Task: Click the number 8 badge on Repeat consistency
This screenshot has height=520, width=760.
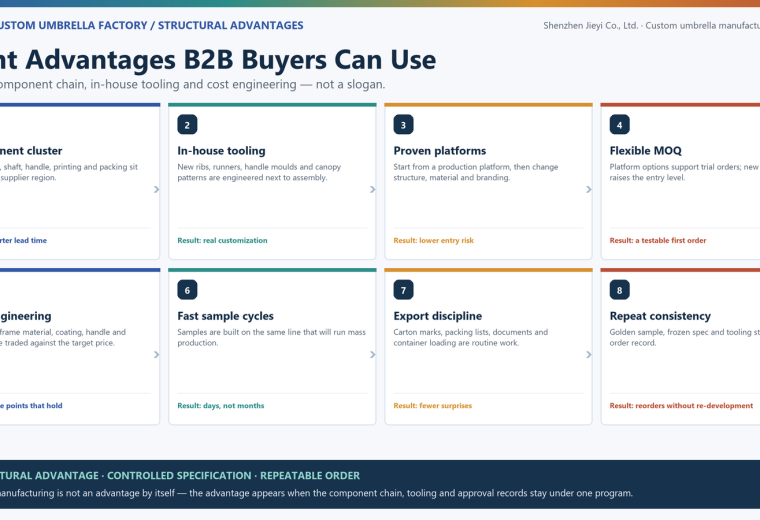Action: tap(619, 290)
